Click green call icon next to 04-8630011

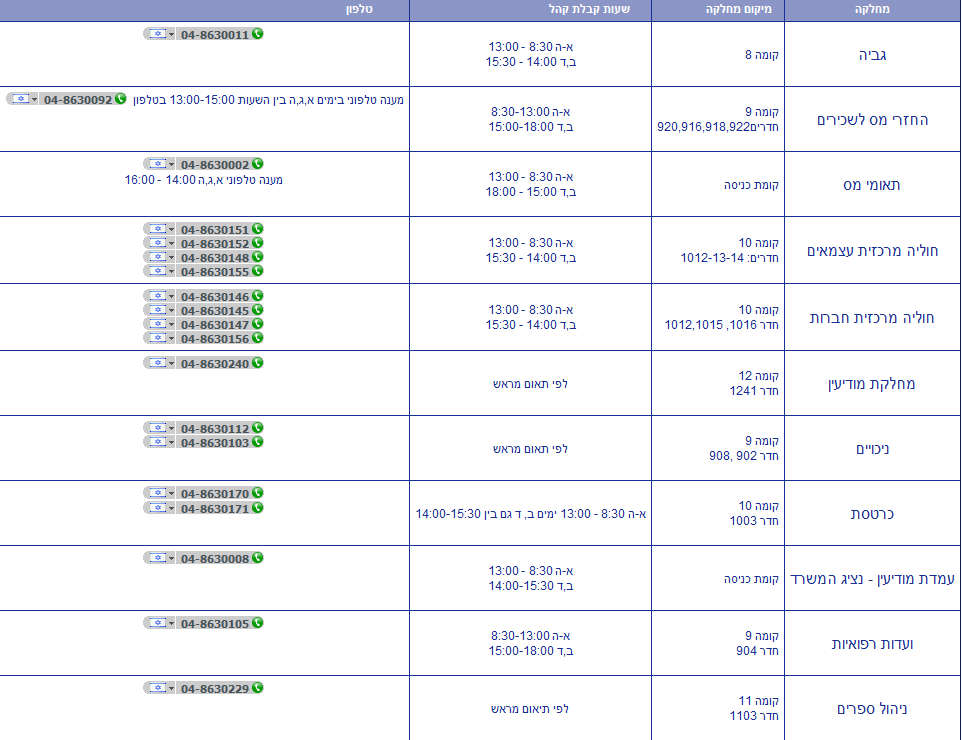258,34
